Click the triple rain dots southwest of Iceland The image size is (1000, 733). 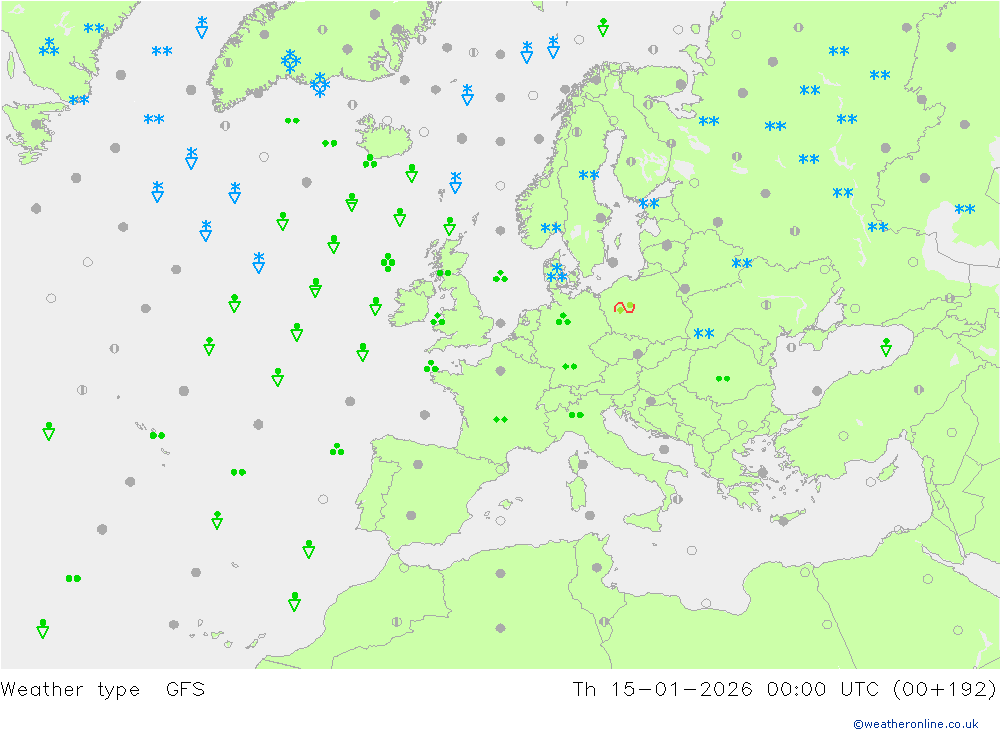(x=370, y=161)
